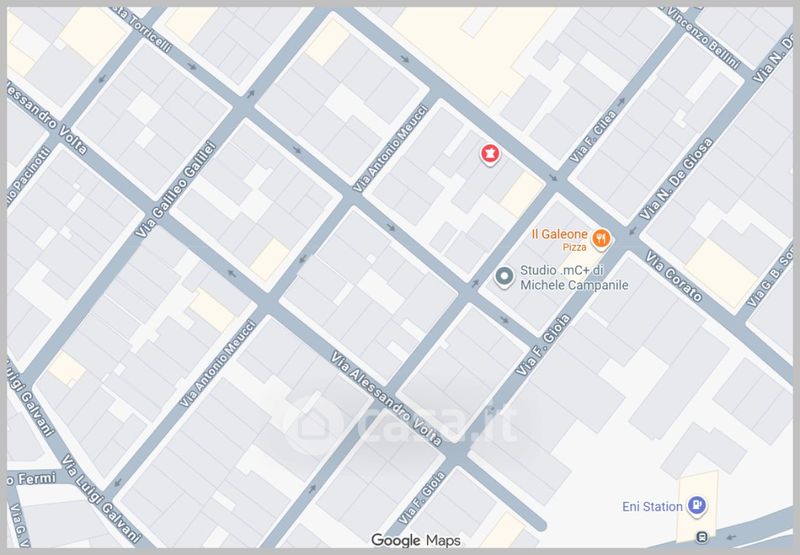Viewport: 800px width, 555px height.
Task: Click the Via F. Gioia label near Studio
Action: click(x=542, y=345)
